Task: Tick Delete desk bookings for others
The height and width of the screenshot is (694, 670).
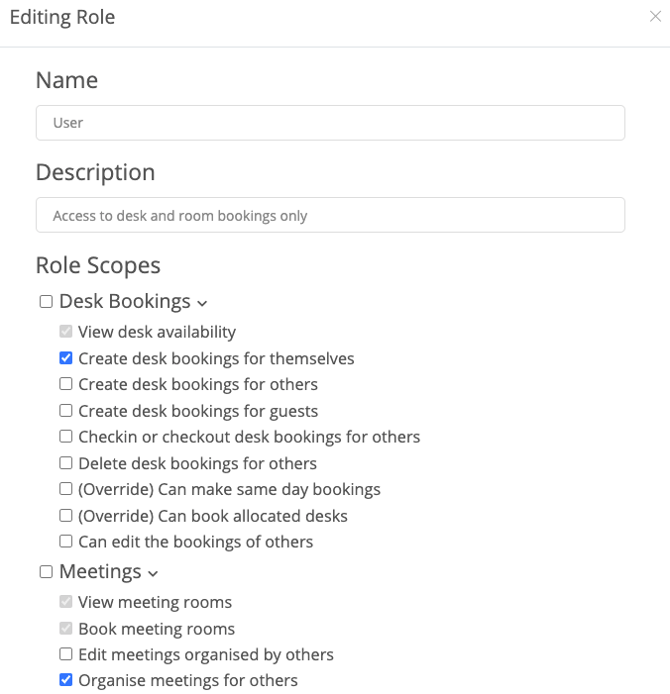Action: point(66,463)
